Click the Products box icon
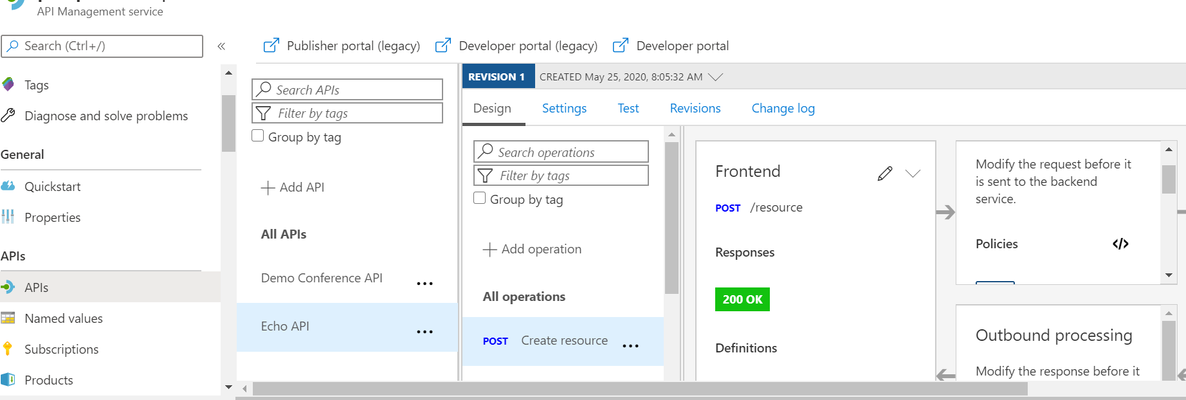 coord(8,380)
